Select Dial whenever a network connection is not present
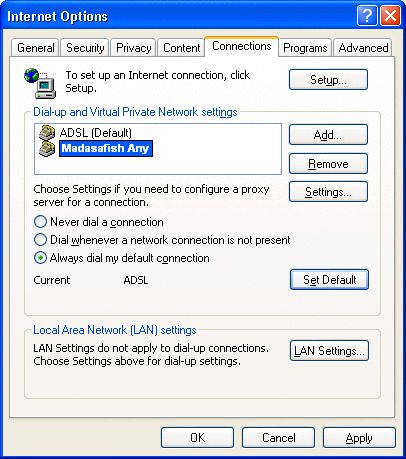This screenshot has height=459, width=406. click(40, 240)
